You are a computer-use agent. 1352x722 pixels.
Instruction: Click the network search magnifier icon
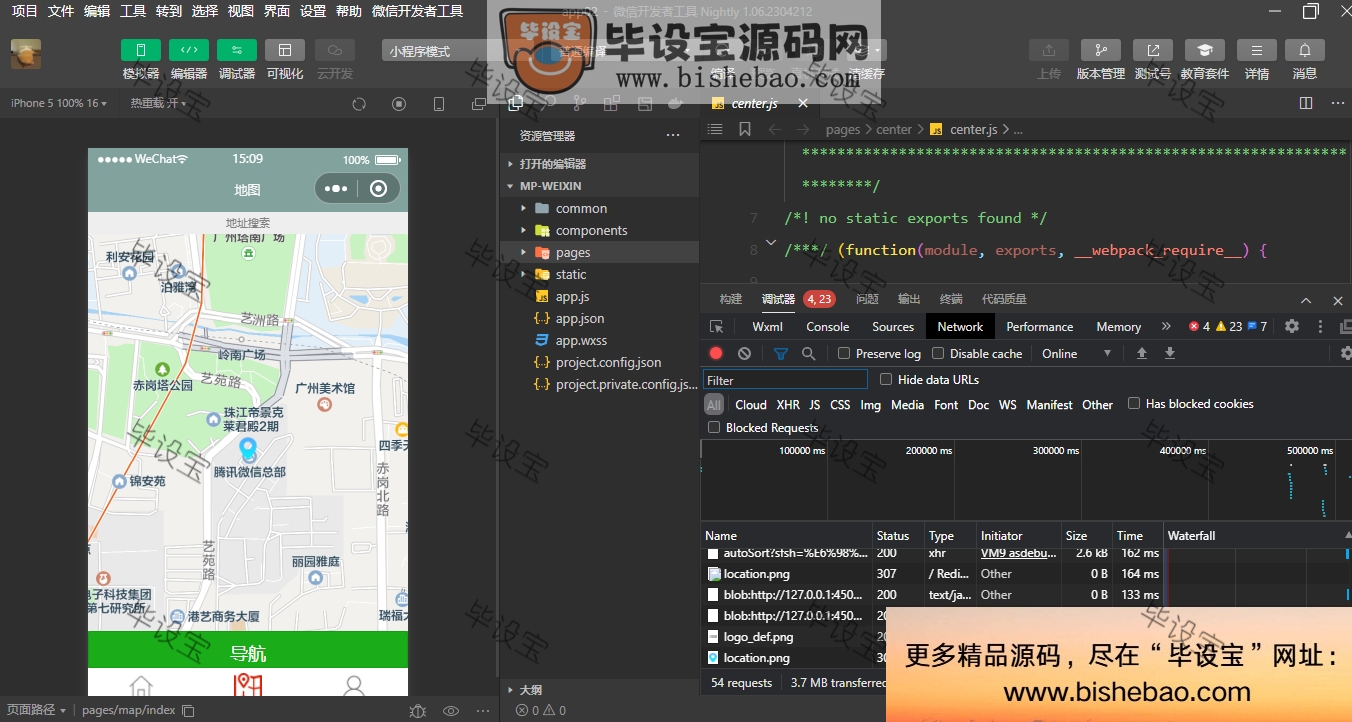coord(808,353)
